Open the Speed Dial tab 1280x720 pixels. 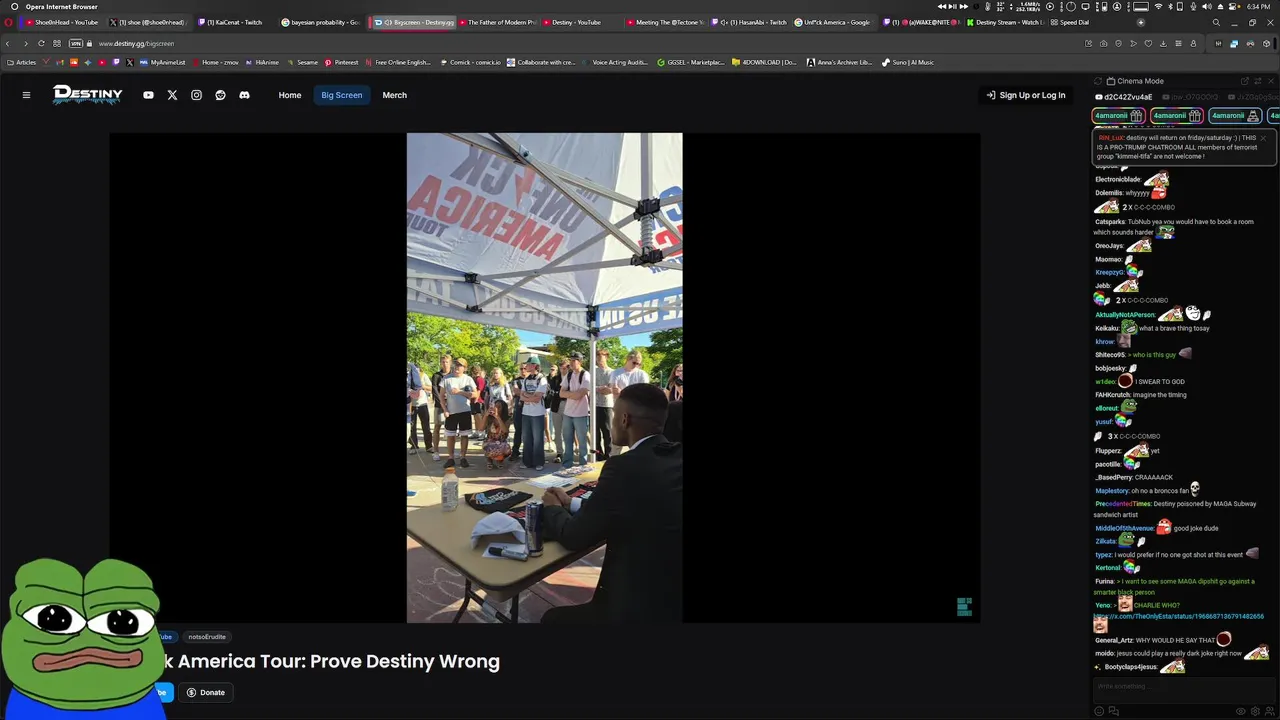[1070, 22]
